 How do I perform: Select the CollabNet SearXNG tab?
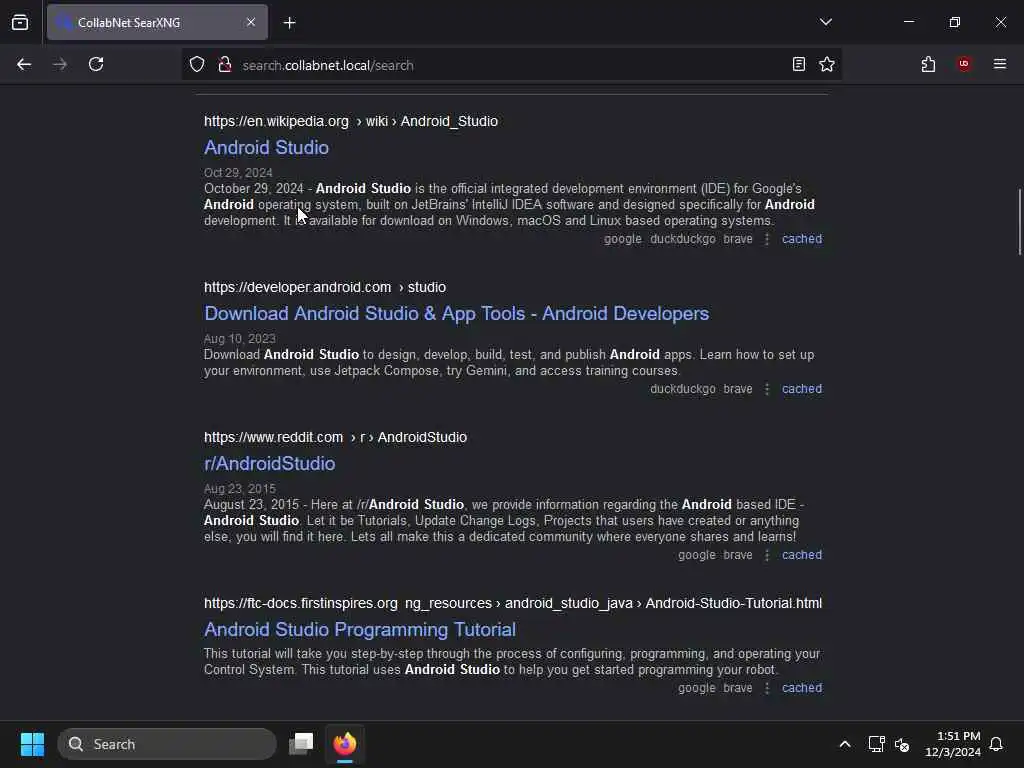coord(157,22)
